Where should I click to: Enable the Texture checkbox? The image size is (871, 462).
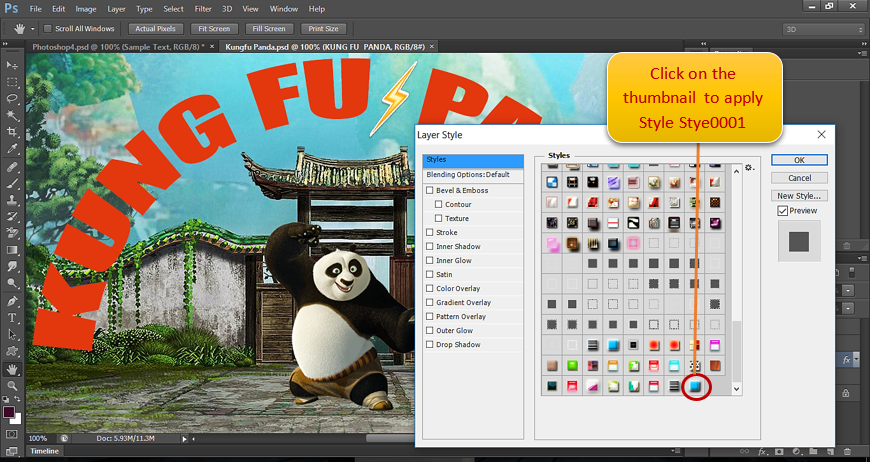[x=438, y=218]
